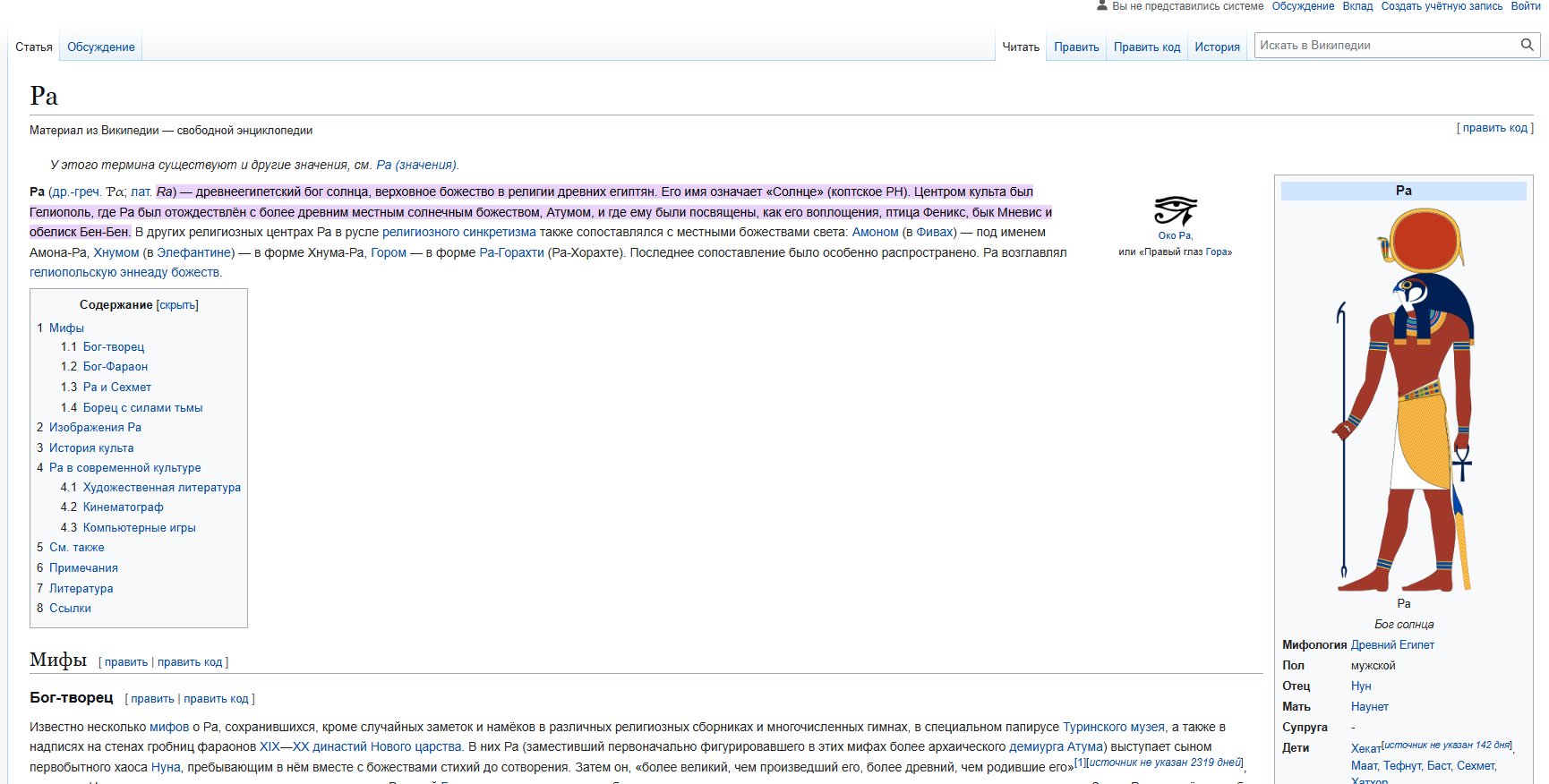Open the Наунет mother link in infobox
Image resolution: width=1549 pixels, height=784 pixels.
1370,707
